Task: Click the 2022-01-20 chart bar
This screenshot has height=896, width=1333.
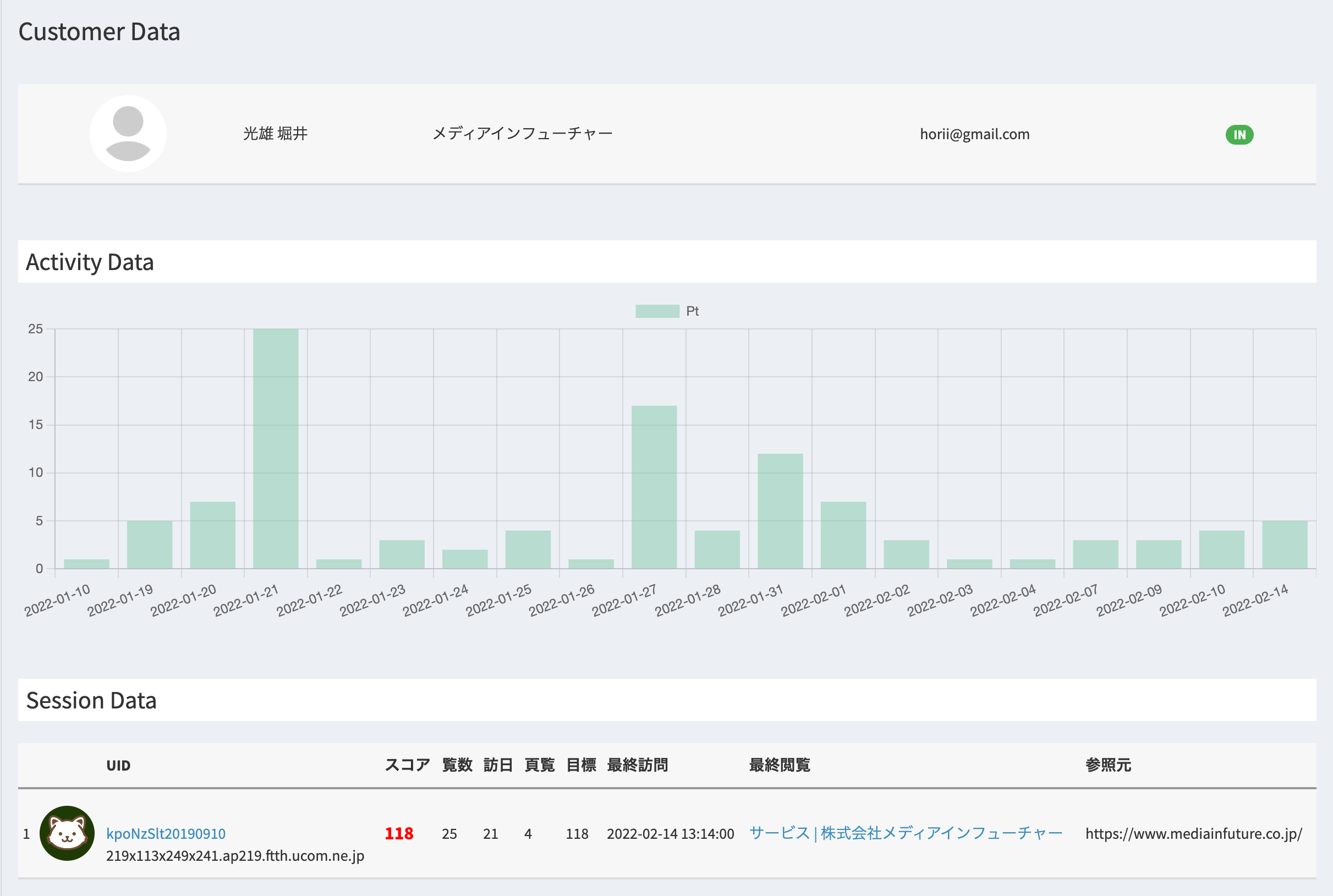Action: [x=212, y=535]
